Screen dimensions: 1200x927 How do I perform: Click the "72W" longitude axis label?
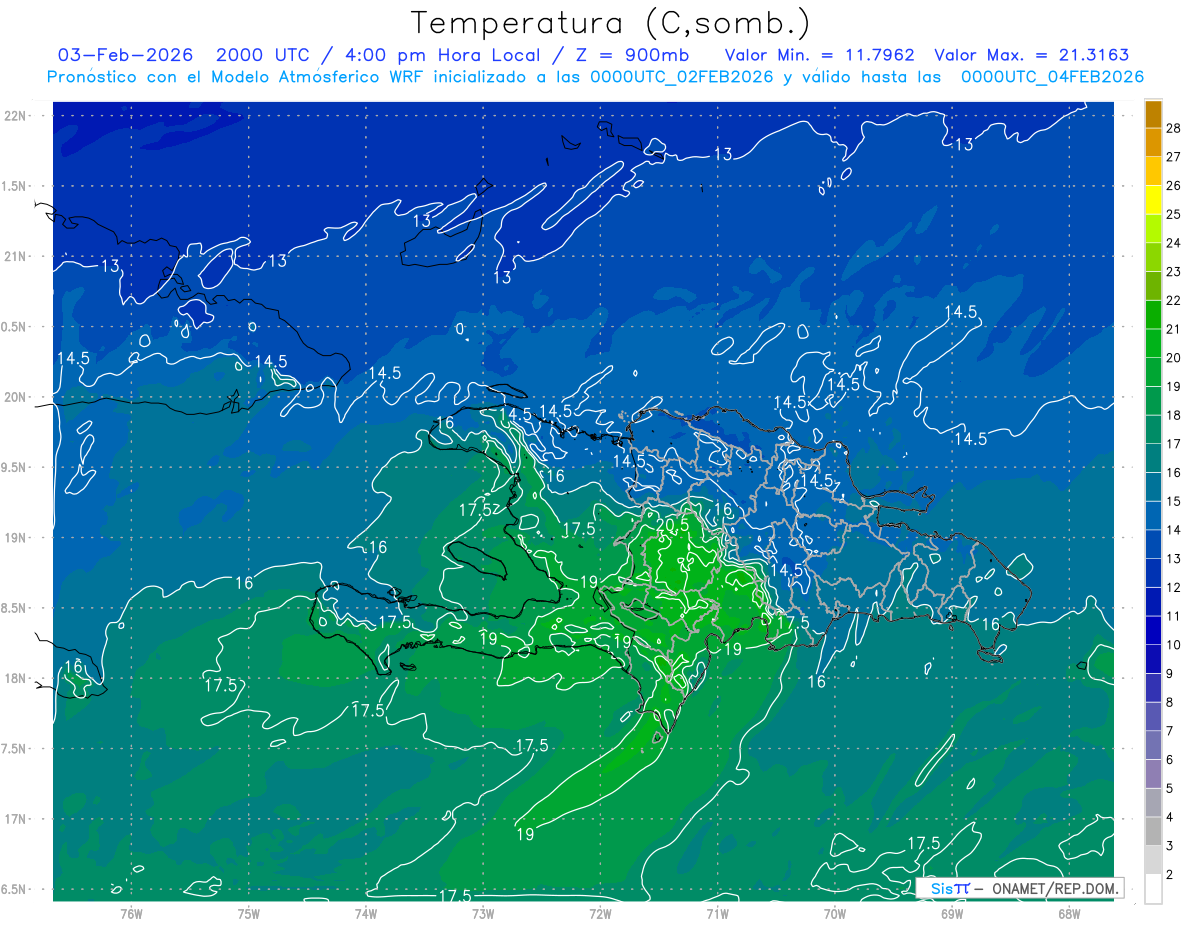pos(600,913)
